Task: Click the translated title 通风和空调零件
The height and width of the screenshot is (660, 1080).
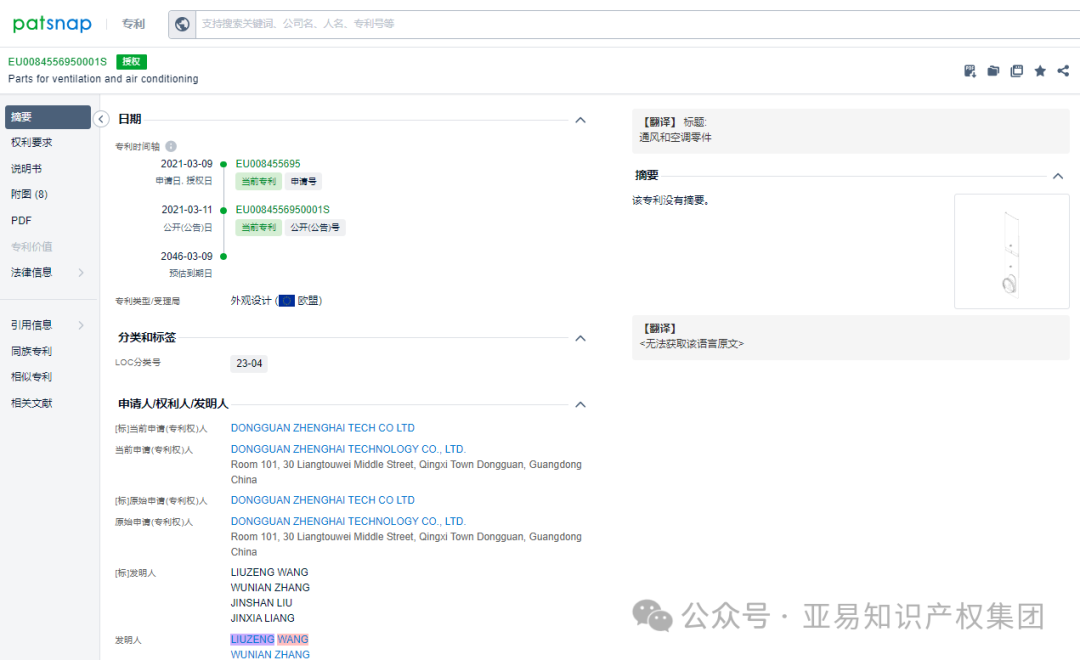Action: tap(675, 137)
